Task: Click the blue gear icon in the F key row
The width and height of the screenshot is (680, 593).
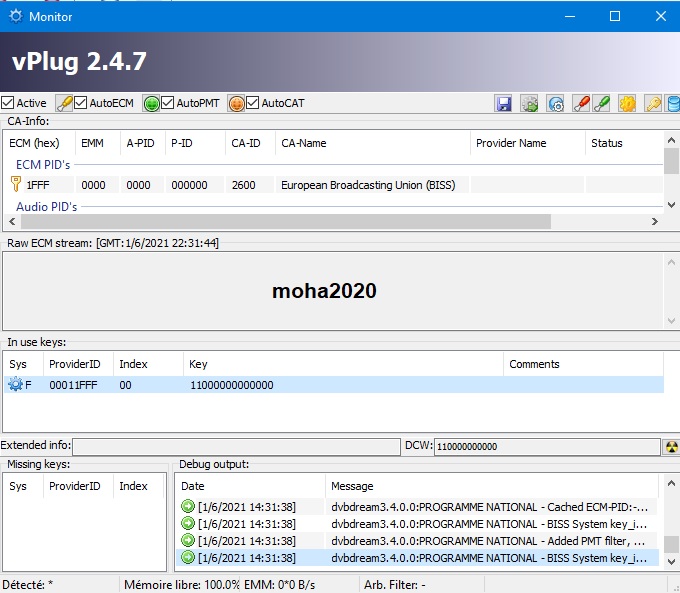Action: click(x=15, y=384)
